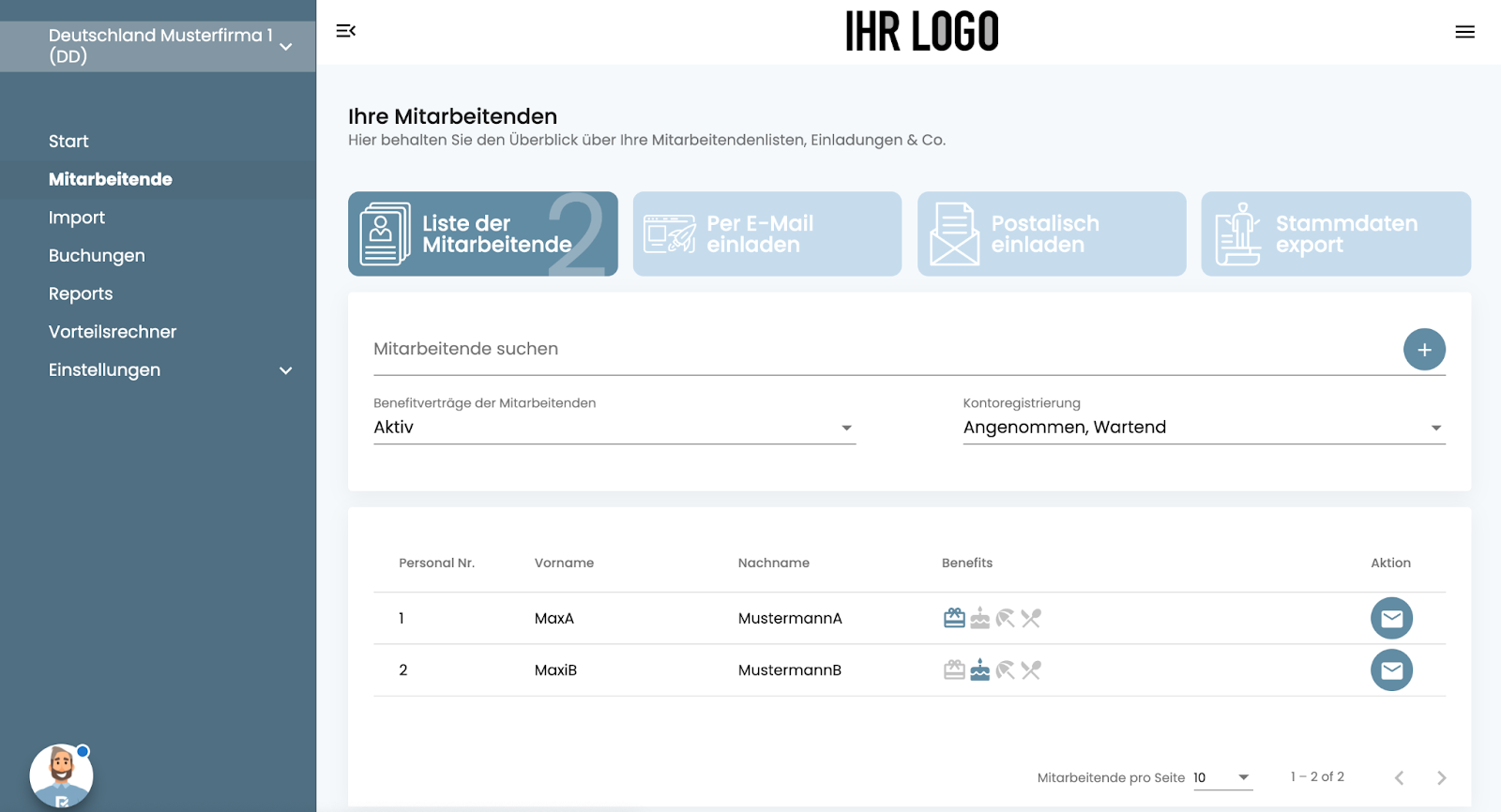Open the assistant avatar chat bubble
This screenshot has height=812, width=1501.
click(x=61, y=775)
